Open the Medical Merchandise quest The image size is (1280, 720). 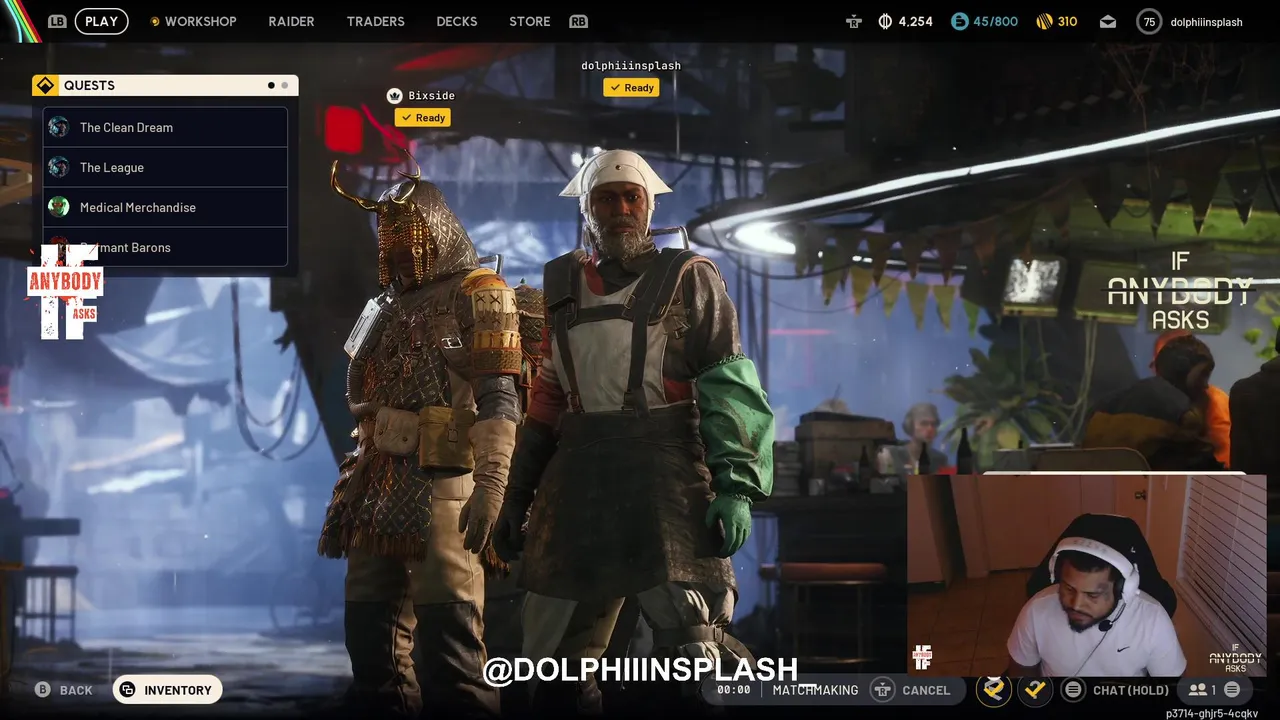165,207
